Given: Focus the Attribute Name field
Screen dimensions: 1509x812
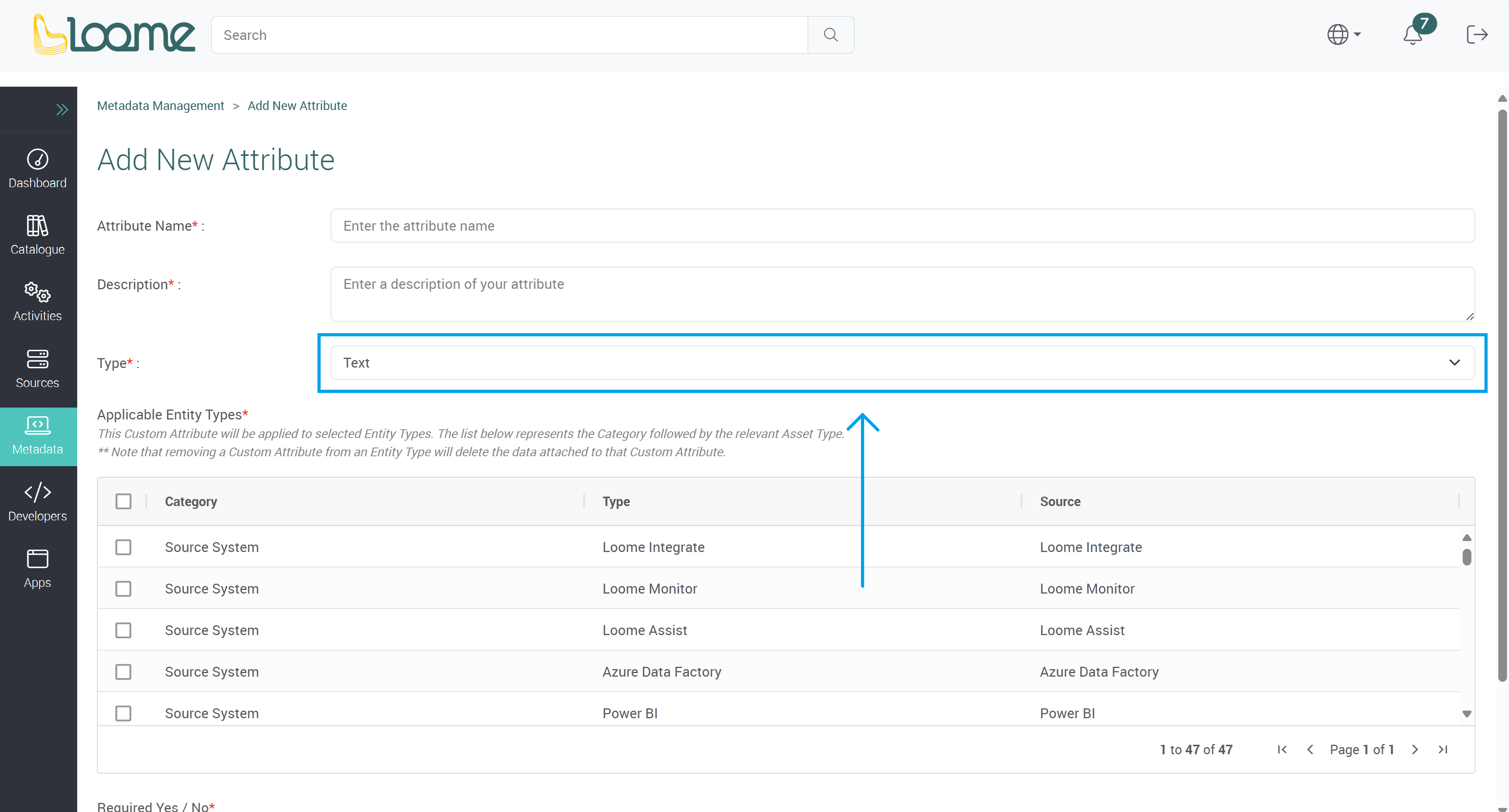Looking at the screenshot, I should (x=902, y=226).
